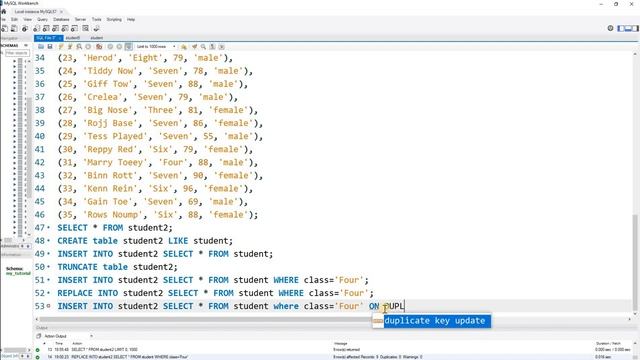The height and width of the screenshot is (360, 640).
Task: Create a new SQL tab from main toolbar
Action: tap(4, 29)
